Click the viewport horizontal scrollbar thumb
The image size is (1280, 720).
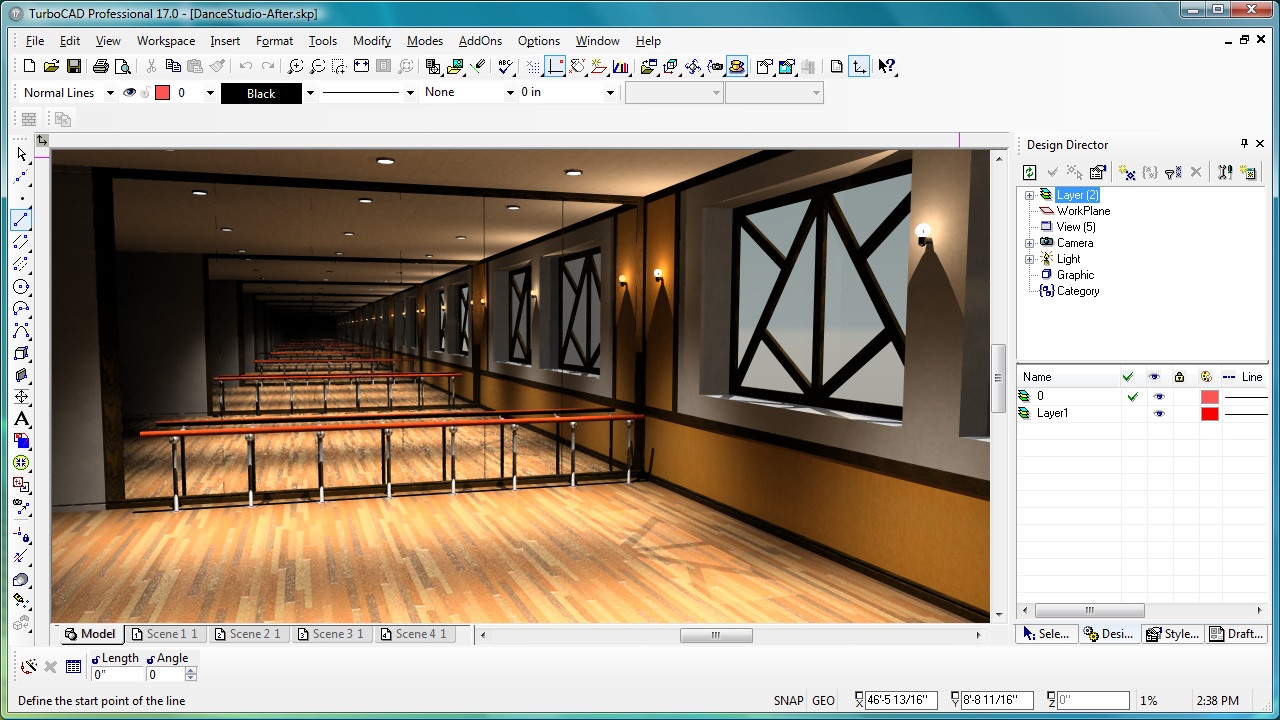[716, 634]
